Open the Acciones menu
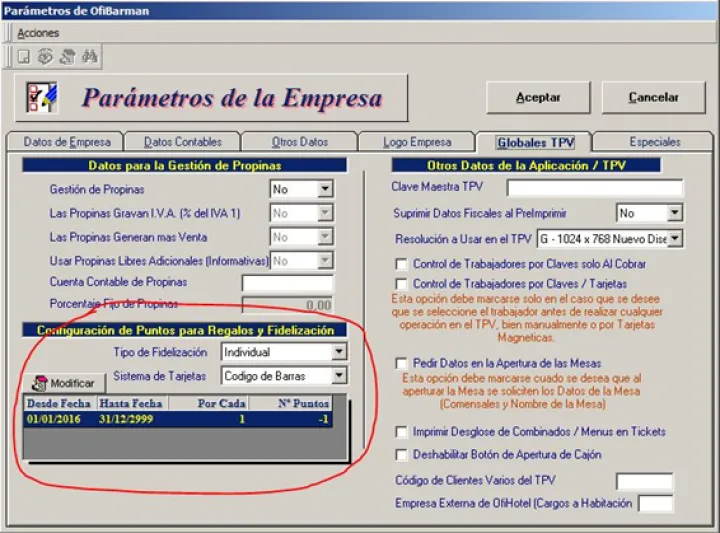This screenshot has height=533, width=720. pos(38,33)
